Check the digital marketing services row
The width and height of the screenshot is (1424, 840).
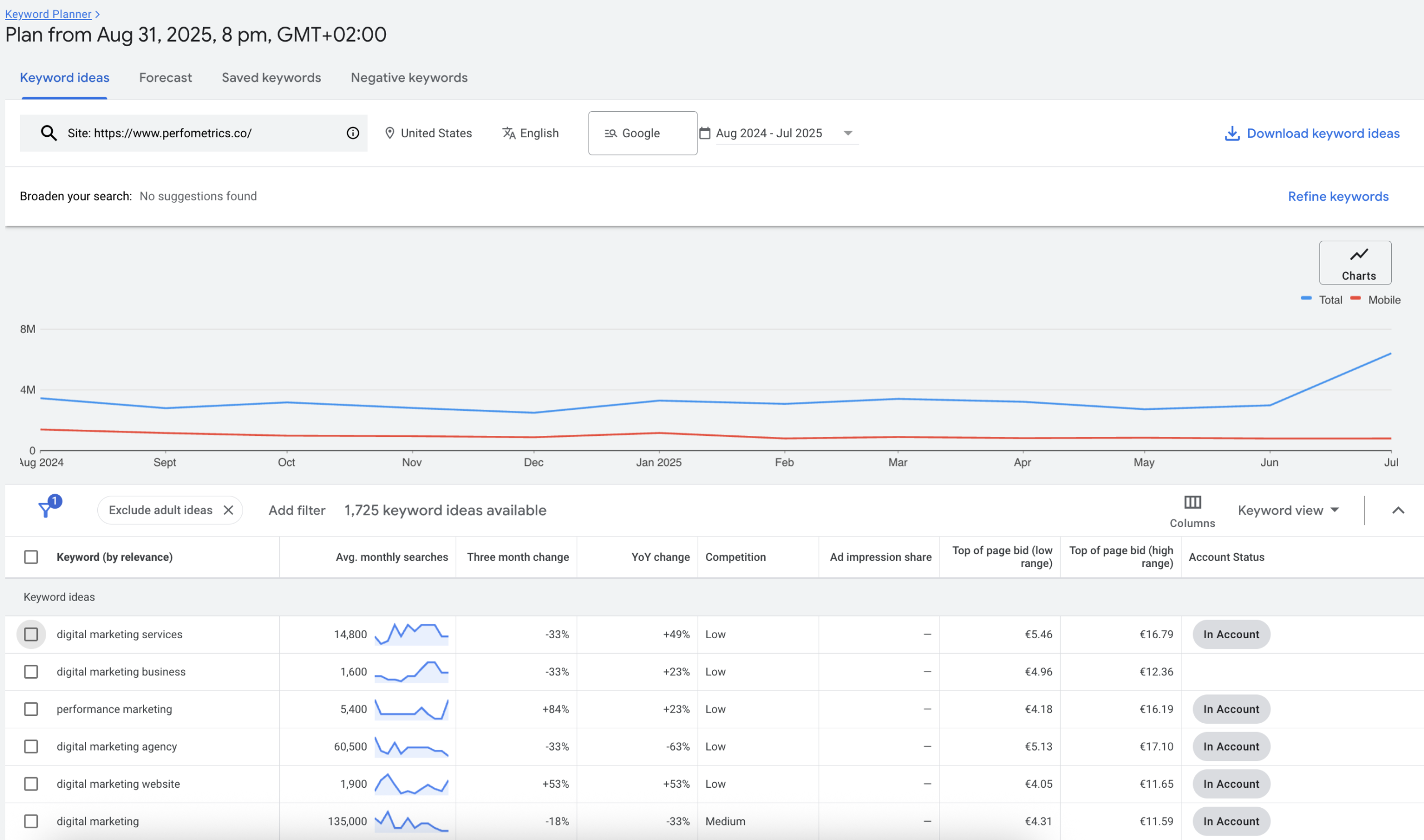point(31,634)
